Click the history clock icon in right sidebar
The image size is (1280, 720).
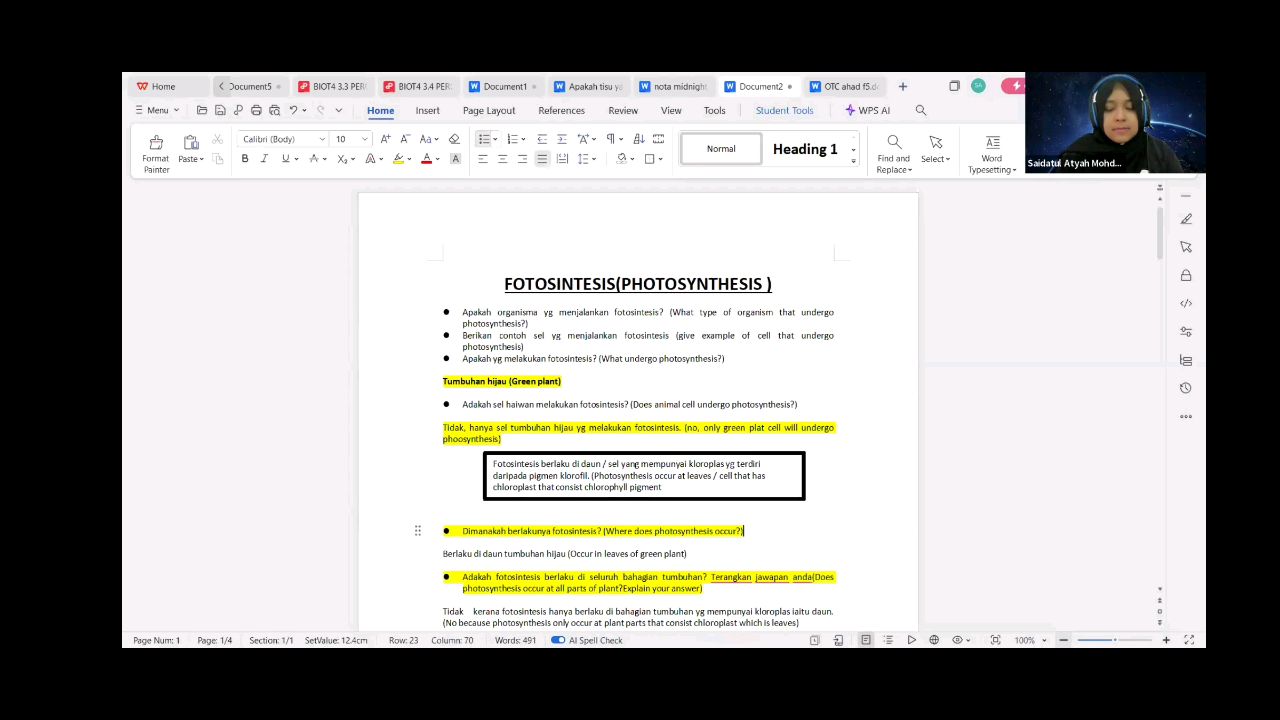point(1186,388)
